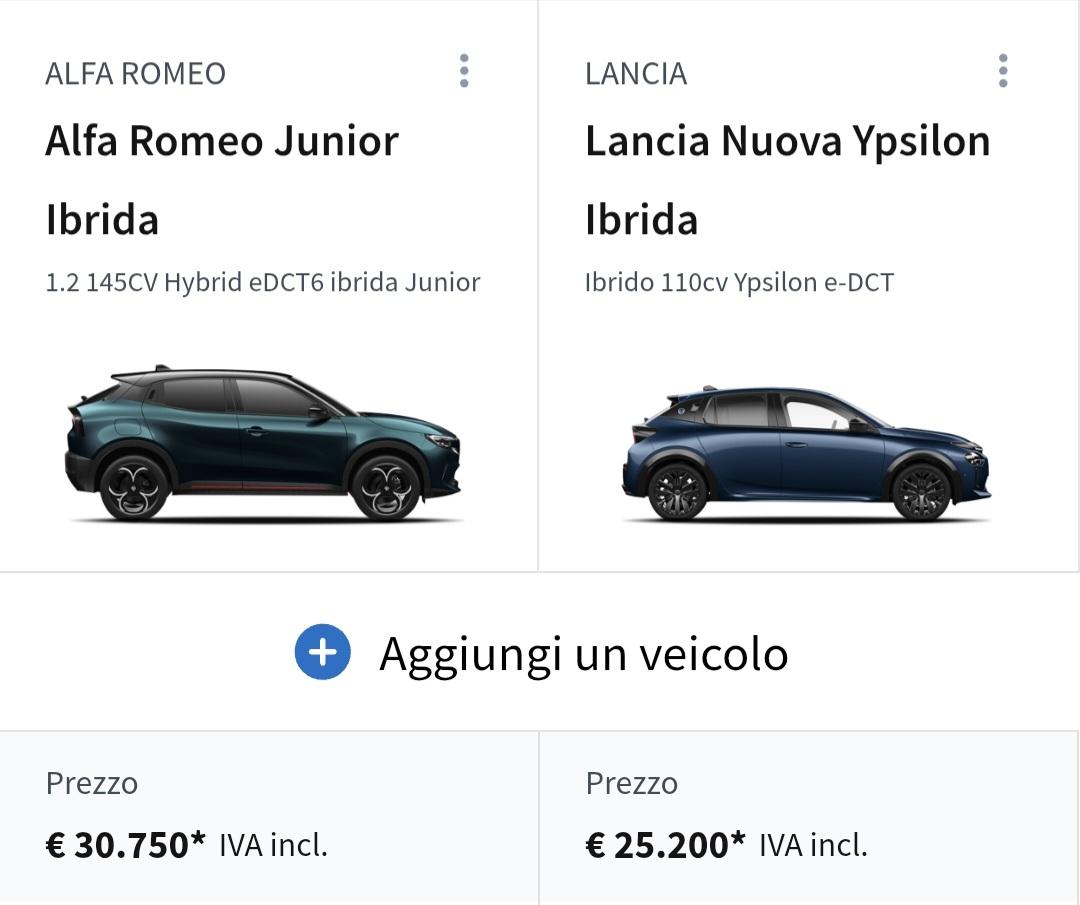Click "IVA incl." next to the € 25.200 price
Screen dimensions: 1080x905
click(813, 846)
